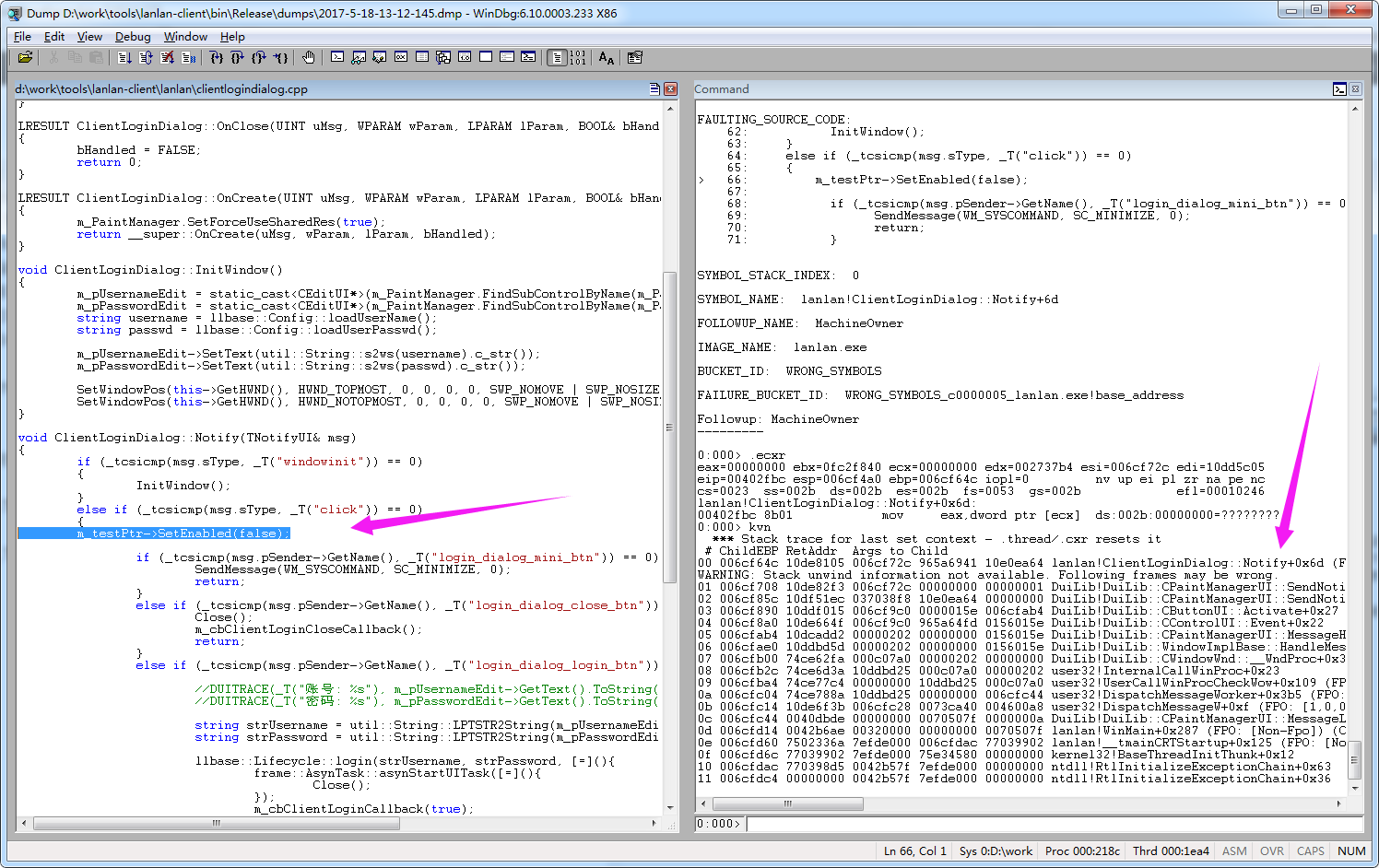The height and width of the screenshot is (868, 1379).
Task: Toggle breakpoint with the hand icon
Action: (308, 57)
